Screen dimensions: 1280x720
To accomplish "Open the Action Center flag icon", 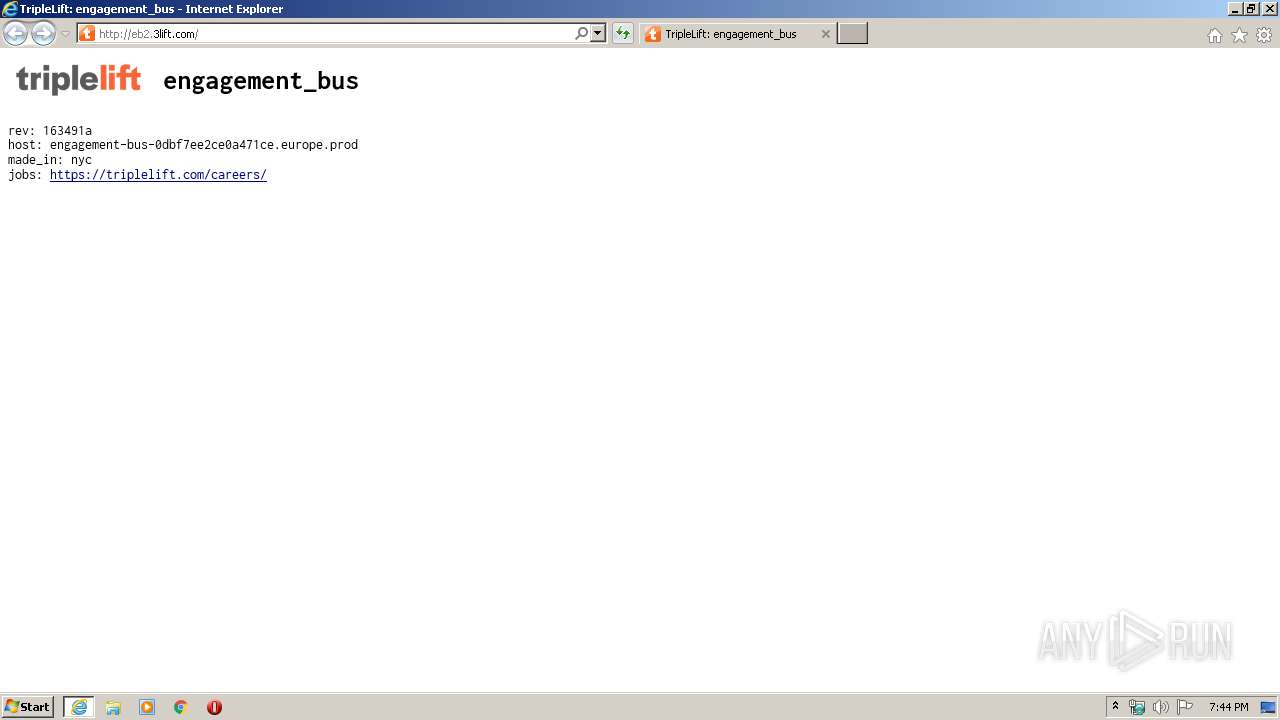I will [1185, 707].
